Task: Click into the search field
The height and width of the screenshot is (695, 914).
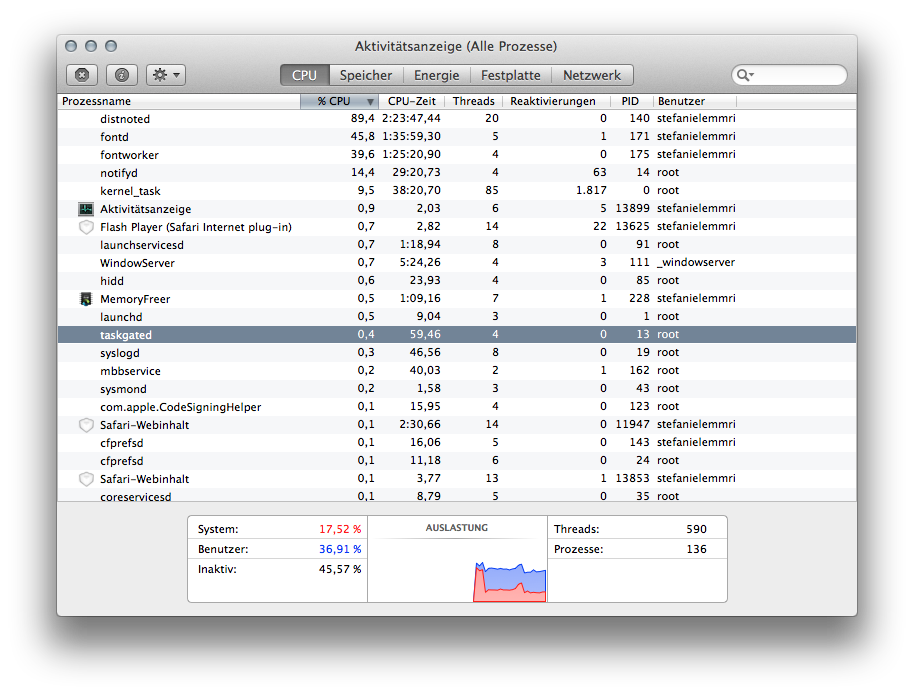Action: (789, 75)
